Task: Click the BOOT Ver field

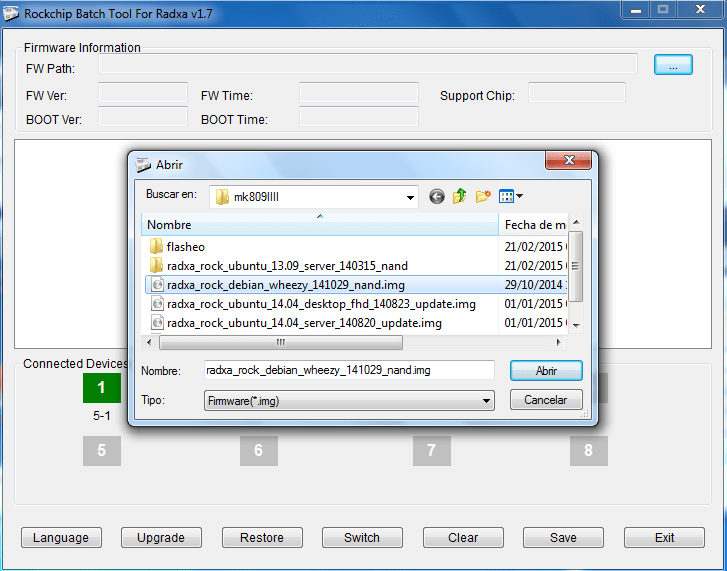Action: tap(143, 116)
